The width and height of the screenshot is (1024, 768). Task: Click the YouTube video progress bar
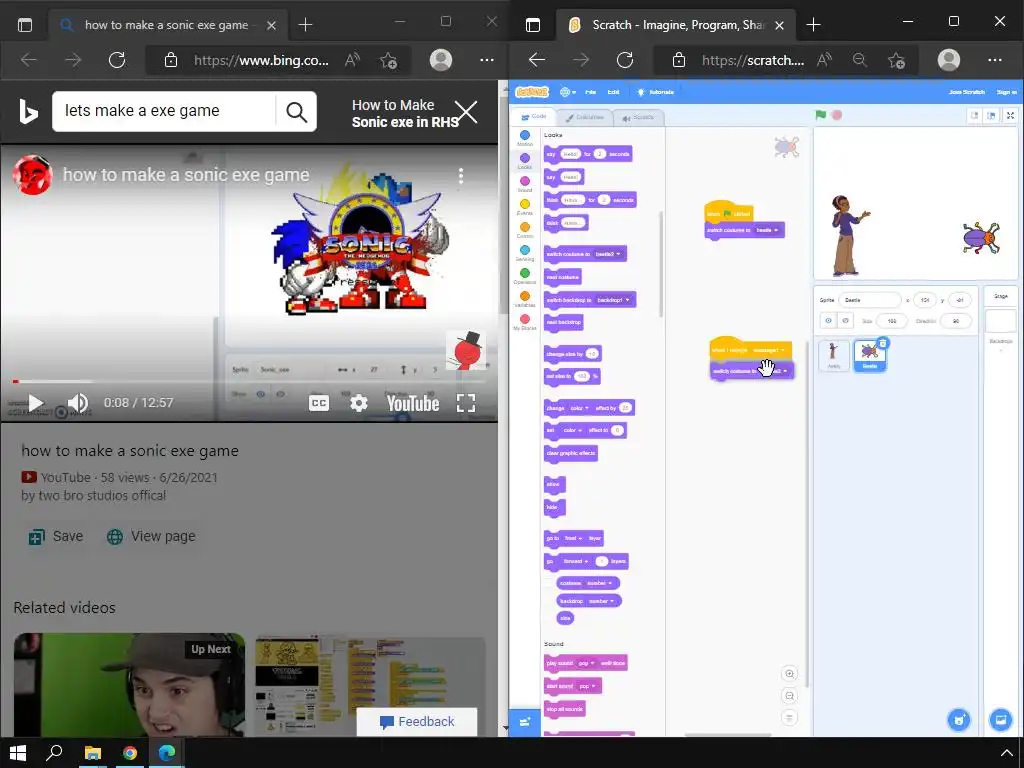click(x=248, y=381)
